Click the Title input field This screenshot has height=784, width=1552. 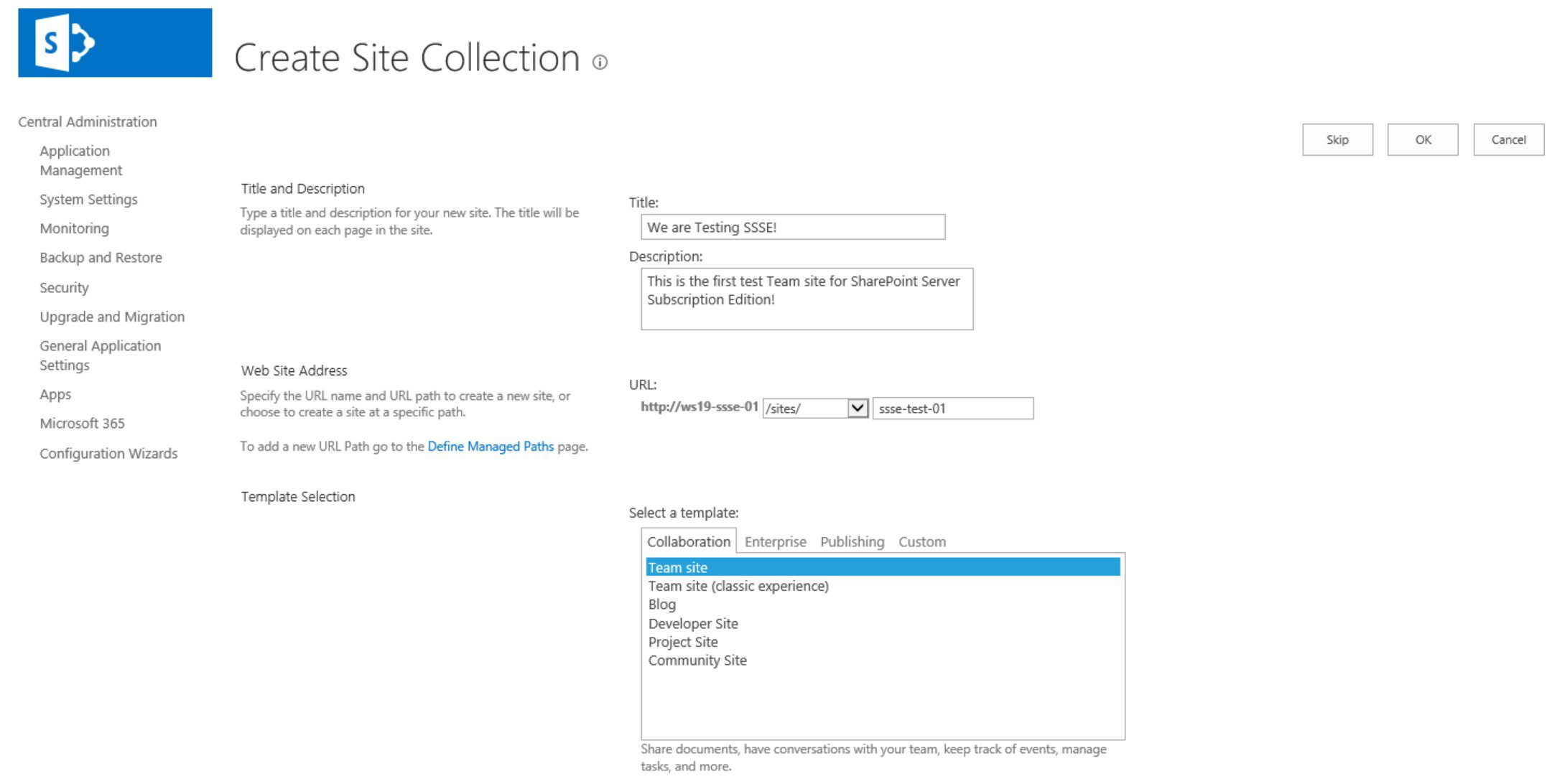click(x=793, y=227)
